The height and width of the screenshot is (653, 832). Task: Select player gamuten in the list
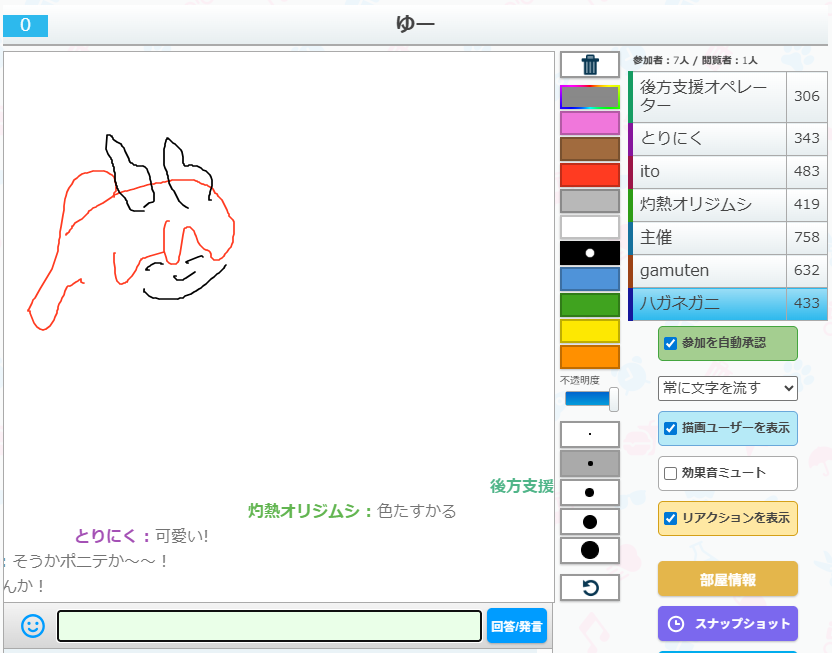point(708,271)
